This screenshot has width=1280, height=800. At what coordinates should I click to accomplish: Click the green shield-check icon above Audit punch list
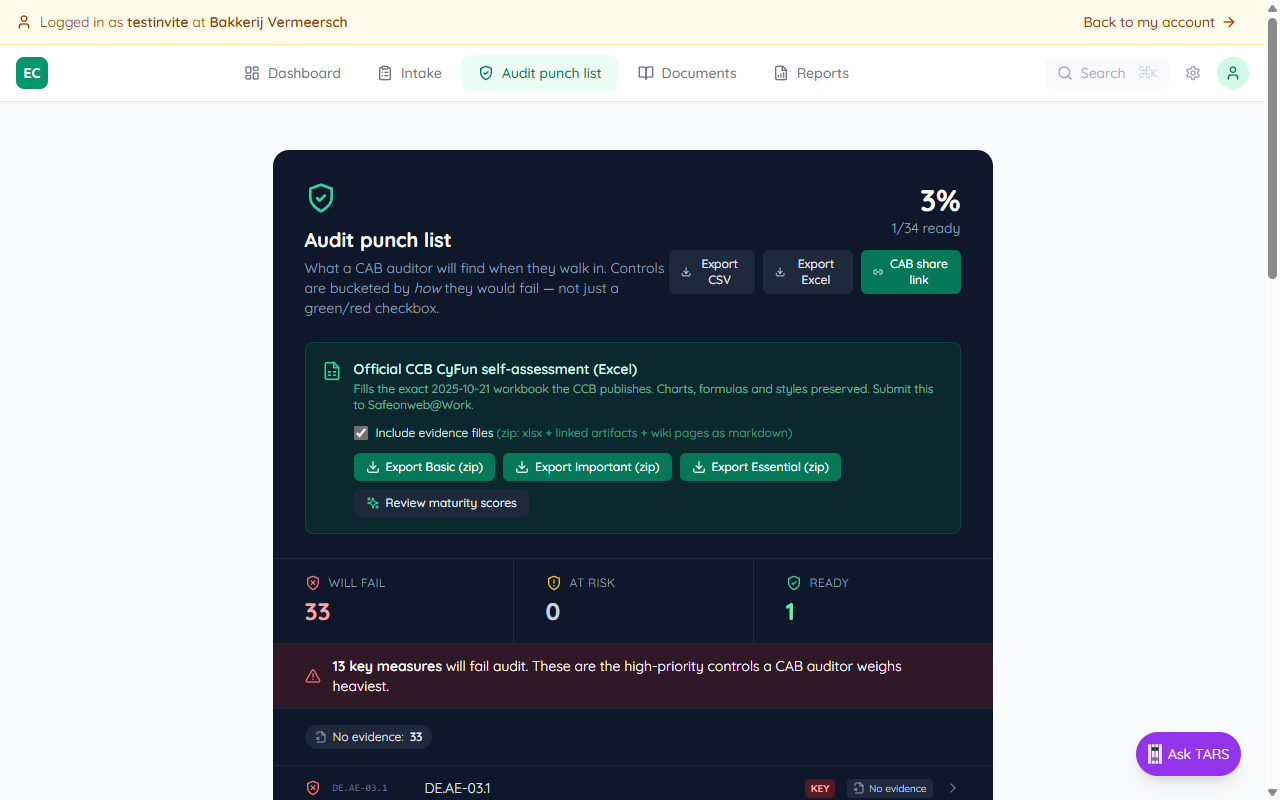pos(320,197)
